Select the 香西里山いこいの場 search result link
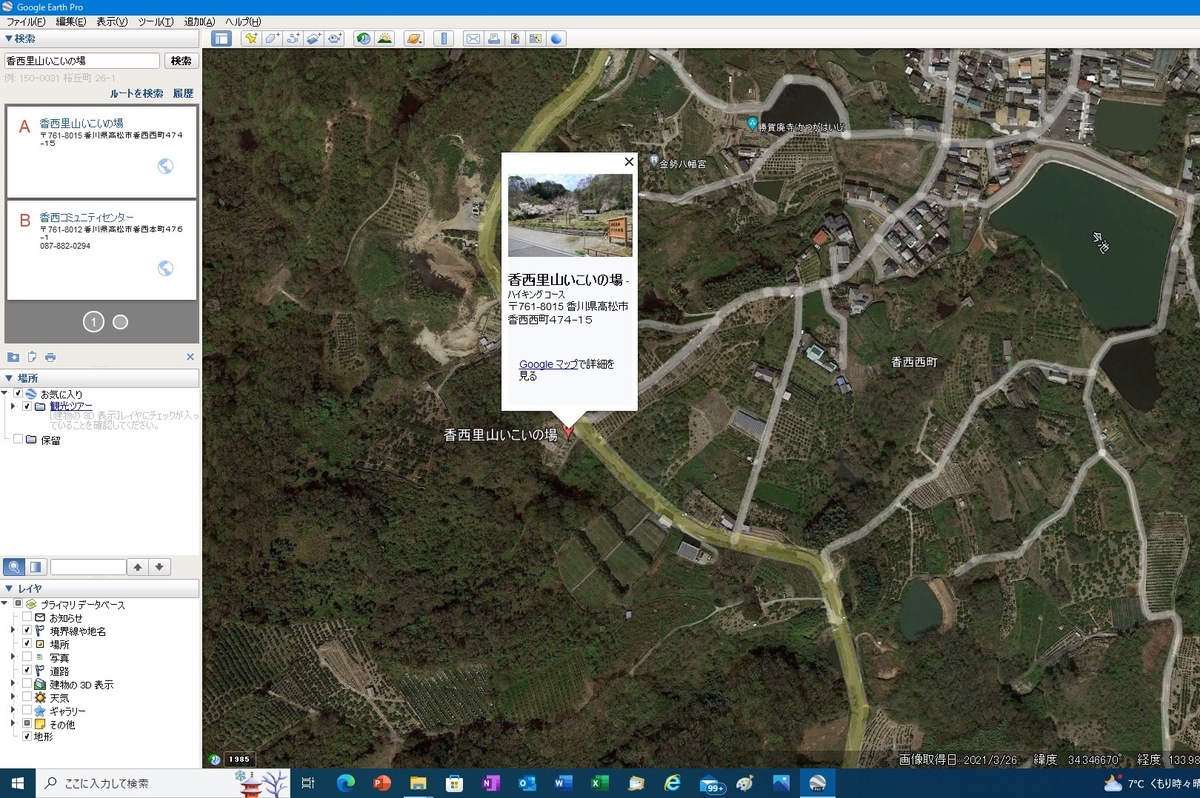1200x798 pixels. pyautogui.click(x=82, y=123)
